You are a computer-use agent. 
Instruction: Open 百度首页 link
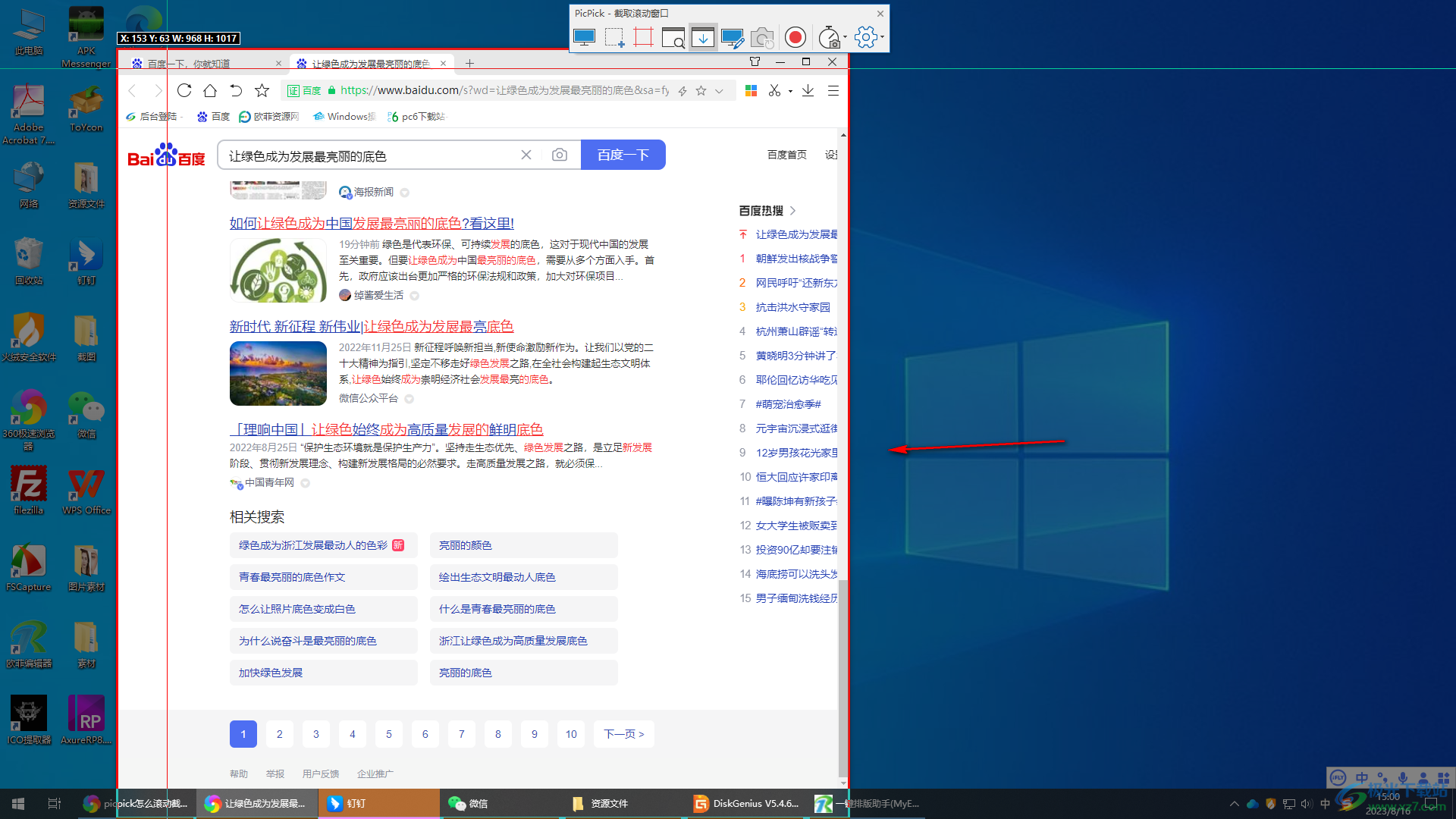point(787,155)
